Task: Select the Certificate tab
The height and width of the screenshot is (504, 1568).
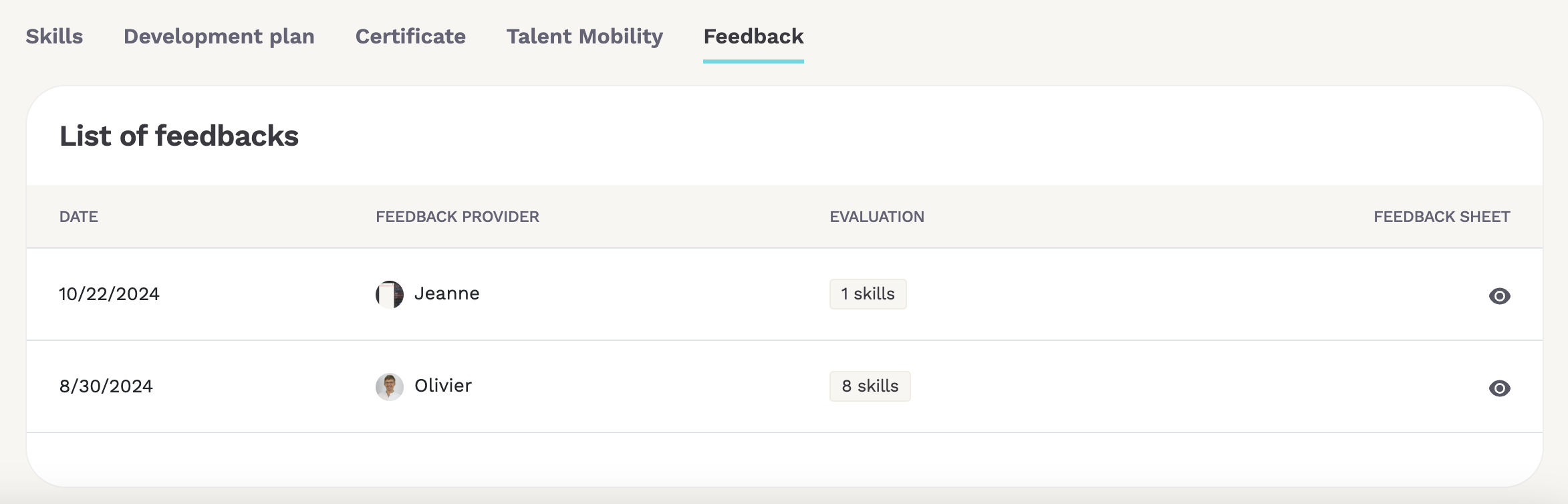Action: pyautogui.click(x=410, y=36)
